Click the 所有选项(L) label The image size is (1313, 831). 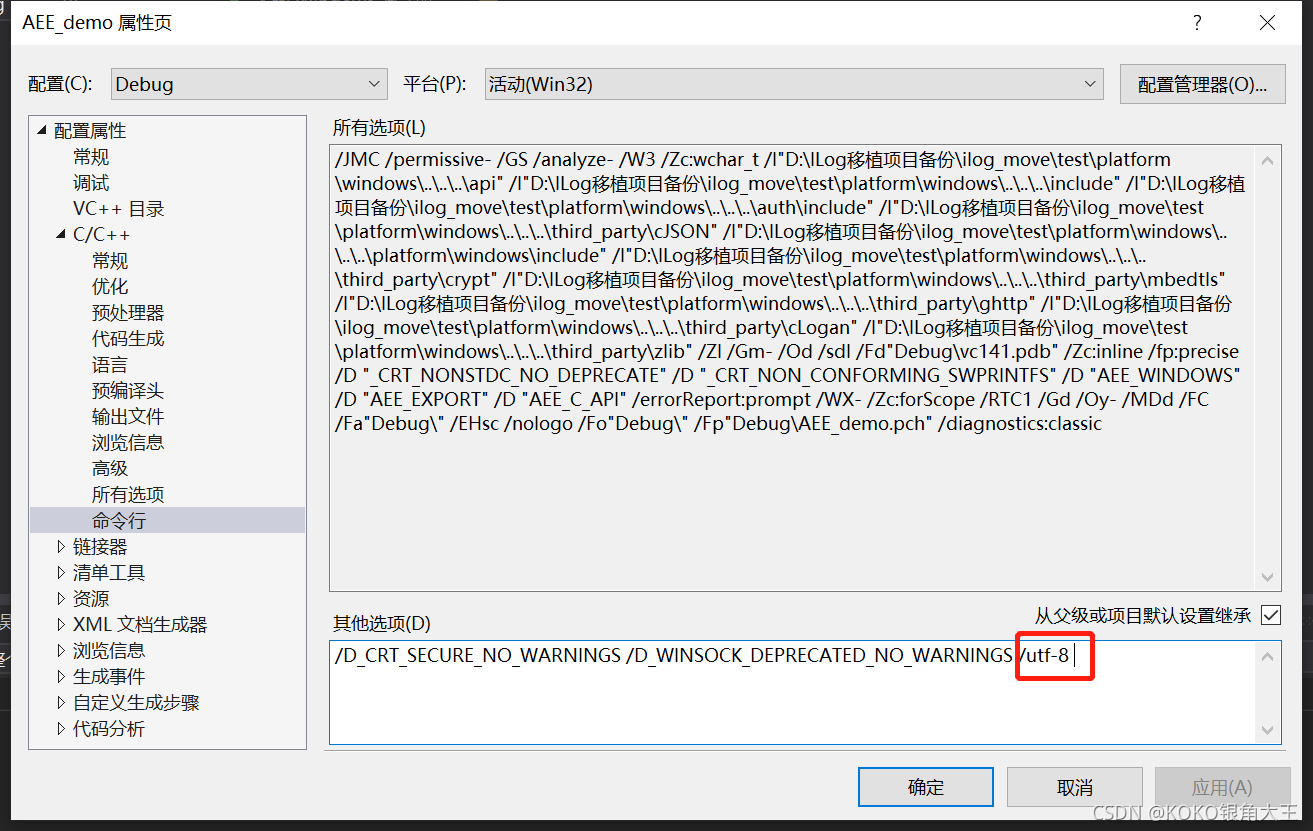tap(379, 127)
